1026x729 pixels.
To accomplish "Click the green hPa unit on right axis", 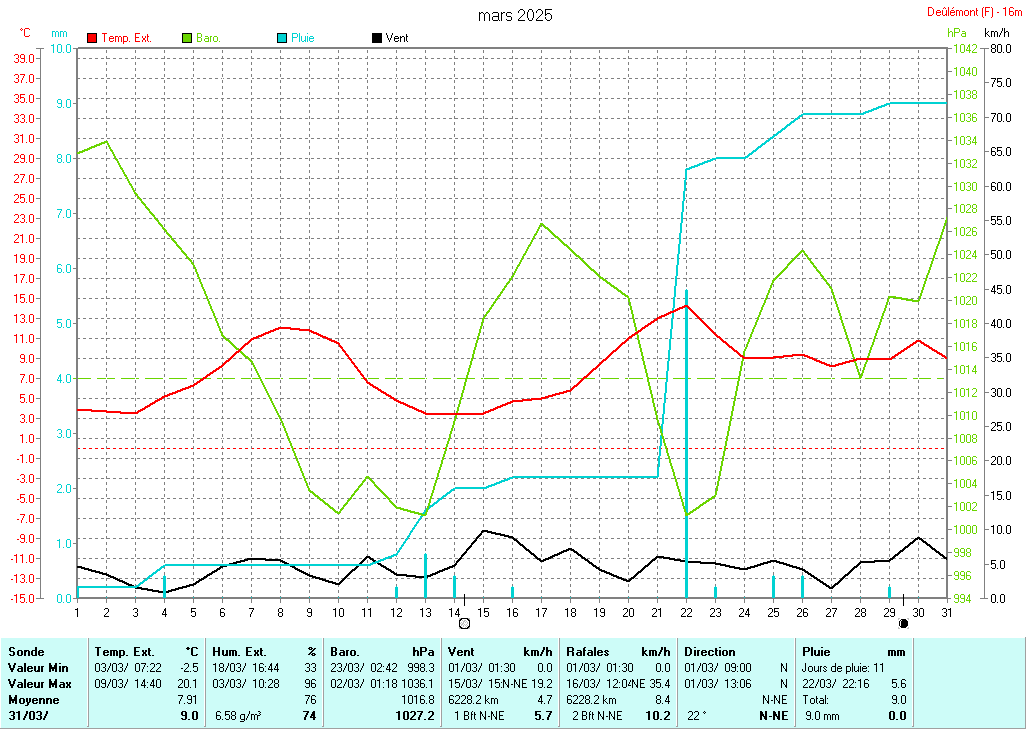I will [957, 33].
